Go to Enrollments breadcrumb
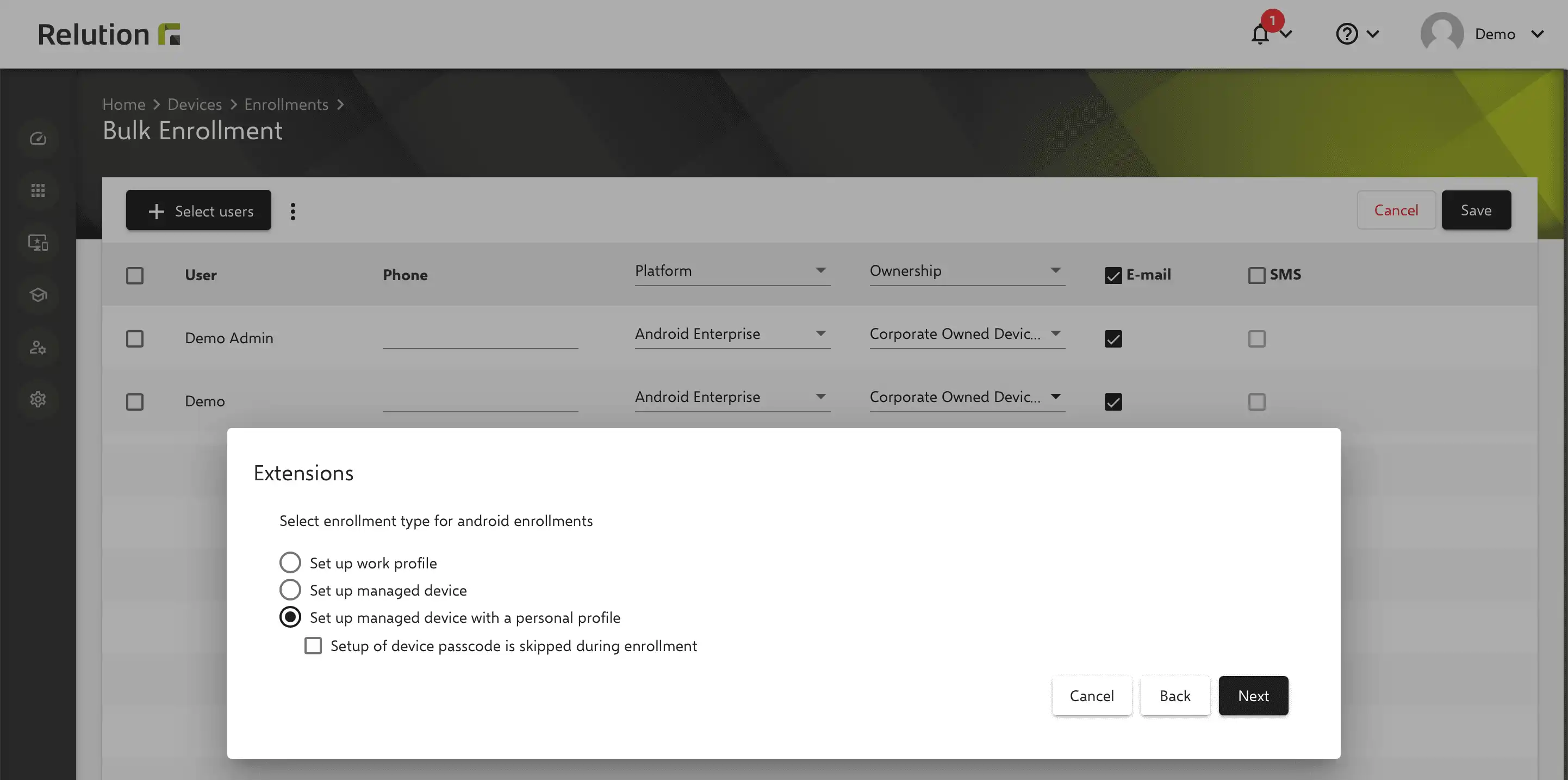 click(286, 105)
